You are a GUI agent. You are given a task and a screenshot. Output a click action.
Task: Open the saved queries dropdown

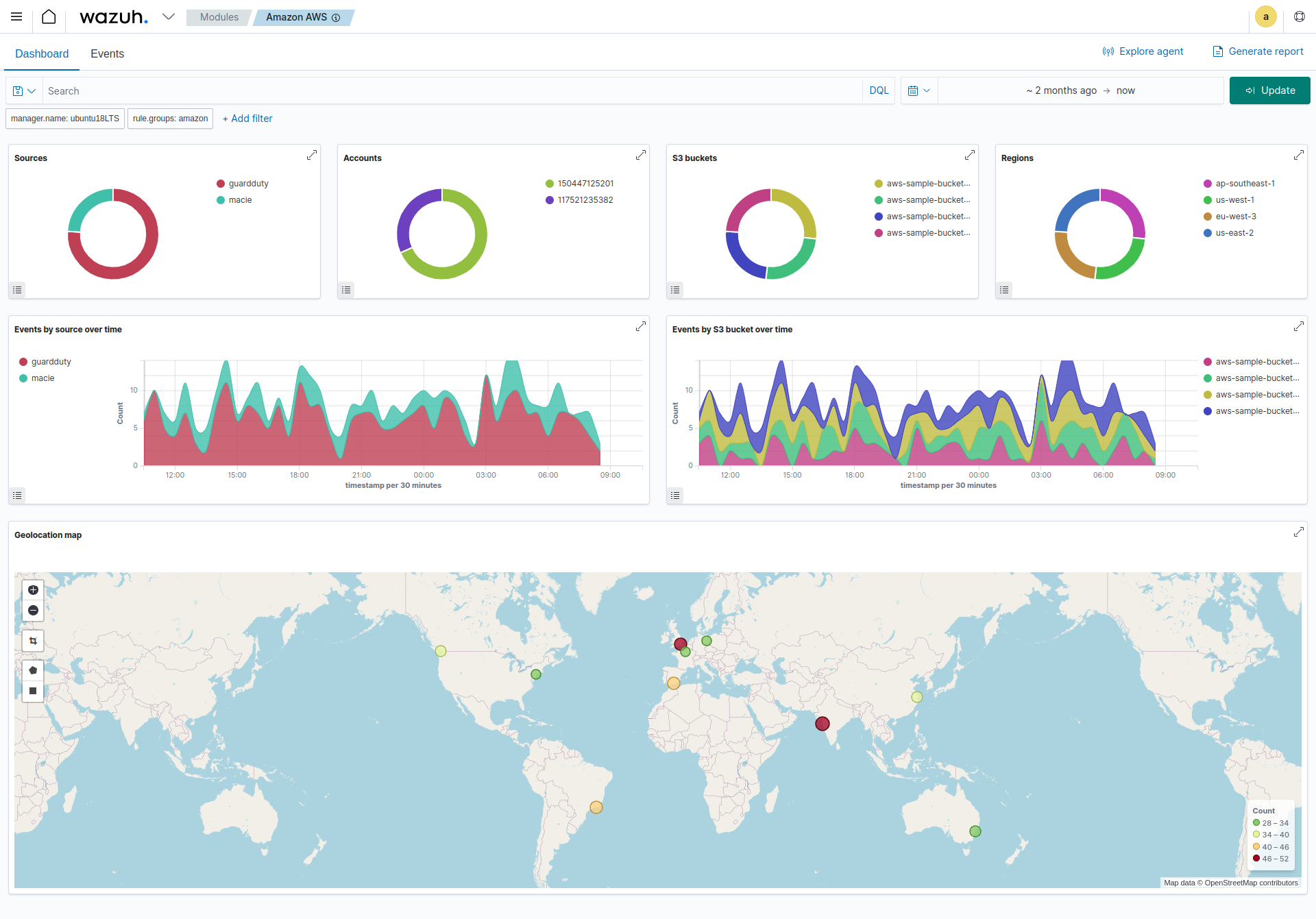point(24,90)
